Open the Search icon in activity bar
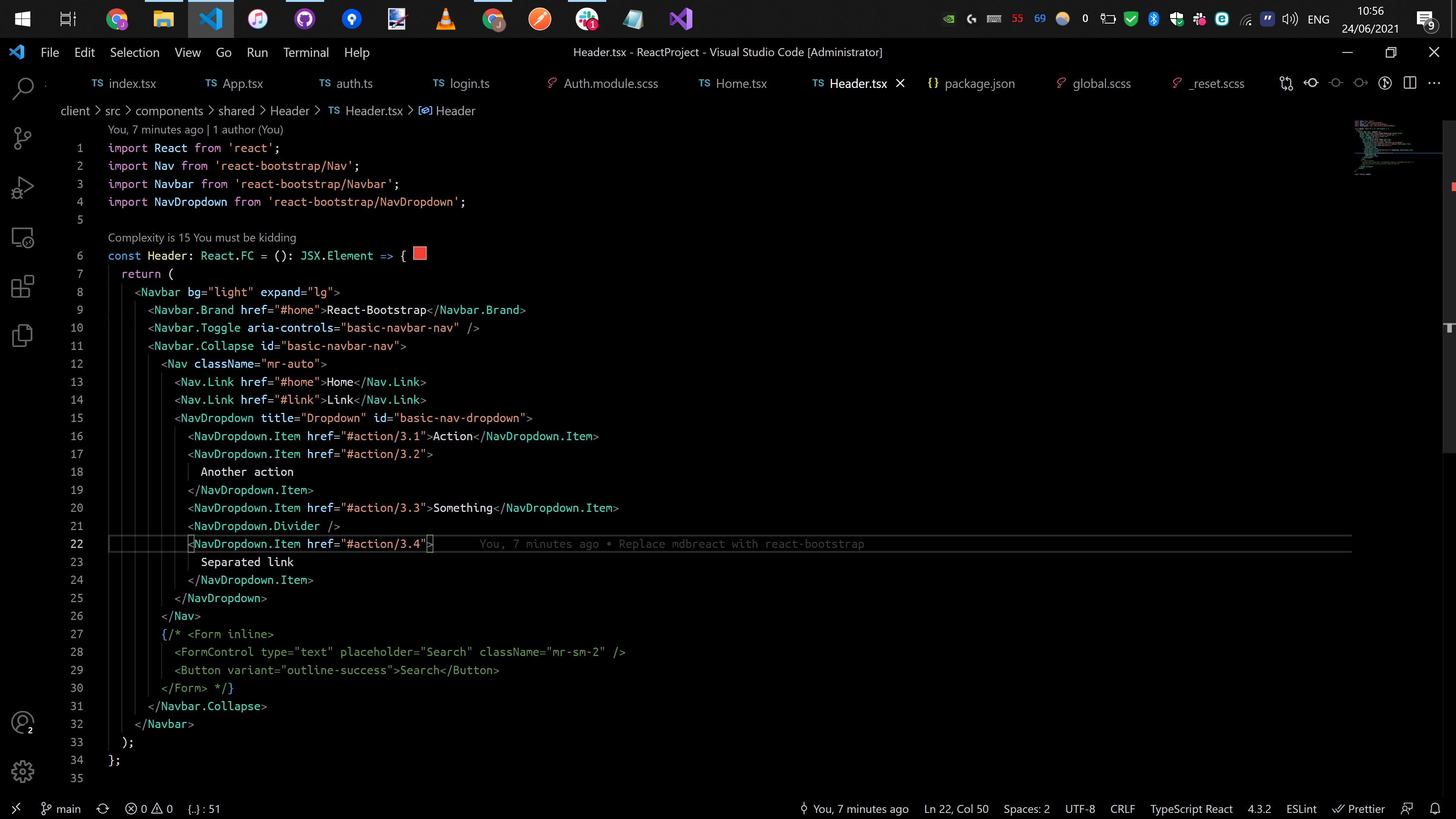The height and width of the screenshot is (819, 1456). coord(22,89)
